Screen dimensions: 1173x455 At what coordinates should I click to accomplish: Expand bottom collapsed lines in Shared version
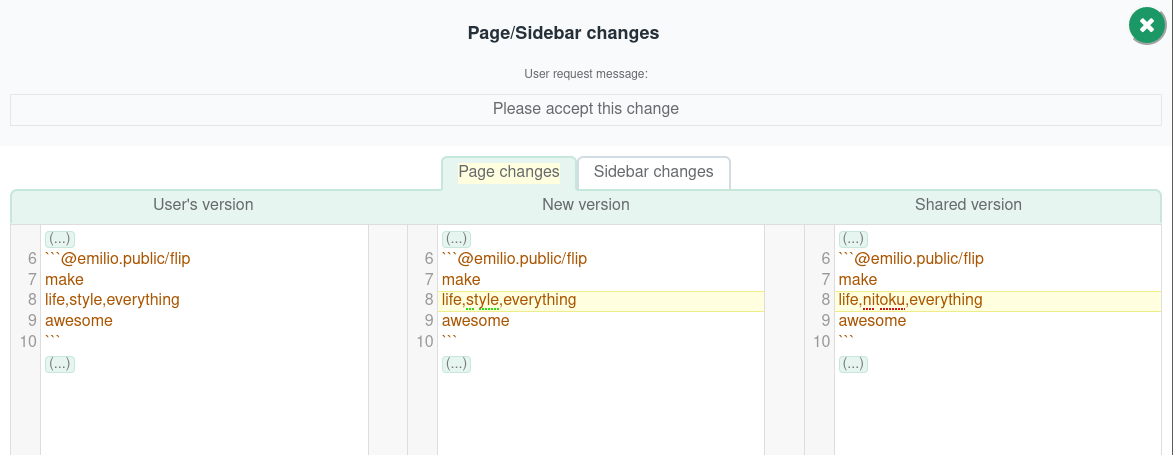(x=854, y=364)
